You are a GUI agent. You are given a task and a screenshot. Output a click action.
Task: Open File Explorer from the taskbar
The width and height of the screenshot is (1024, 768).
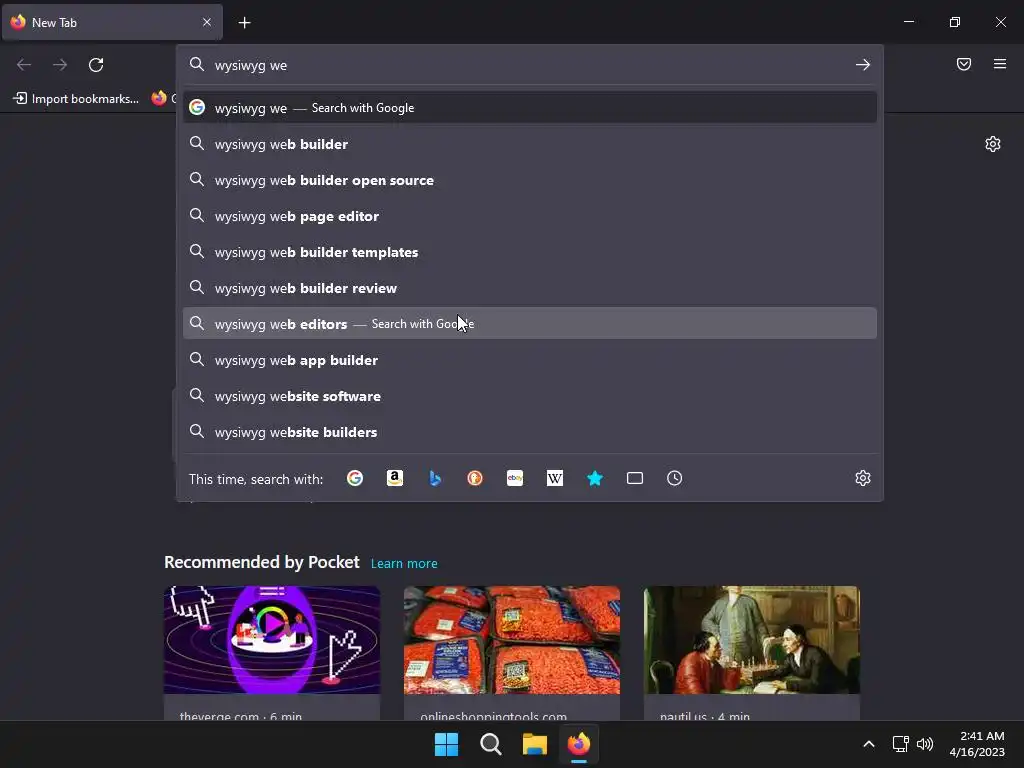tap(535, 744)
